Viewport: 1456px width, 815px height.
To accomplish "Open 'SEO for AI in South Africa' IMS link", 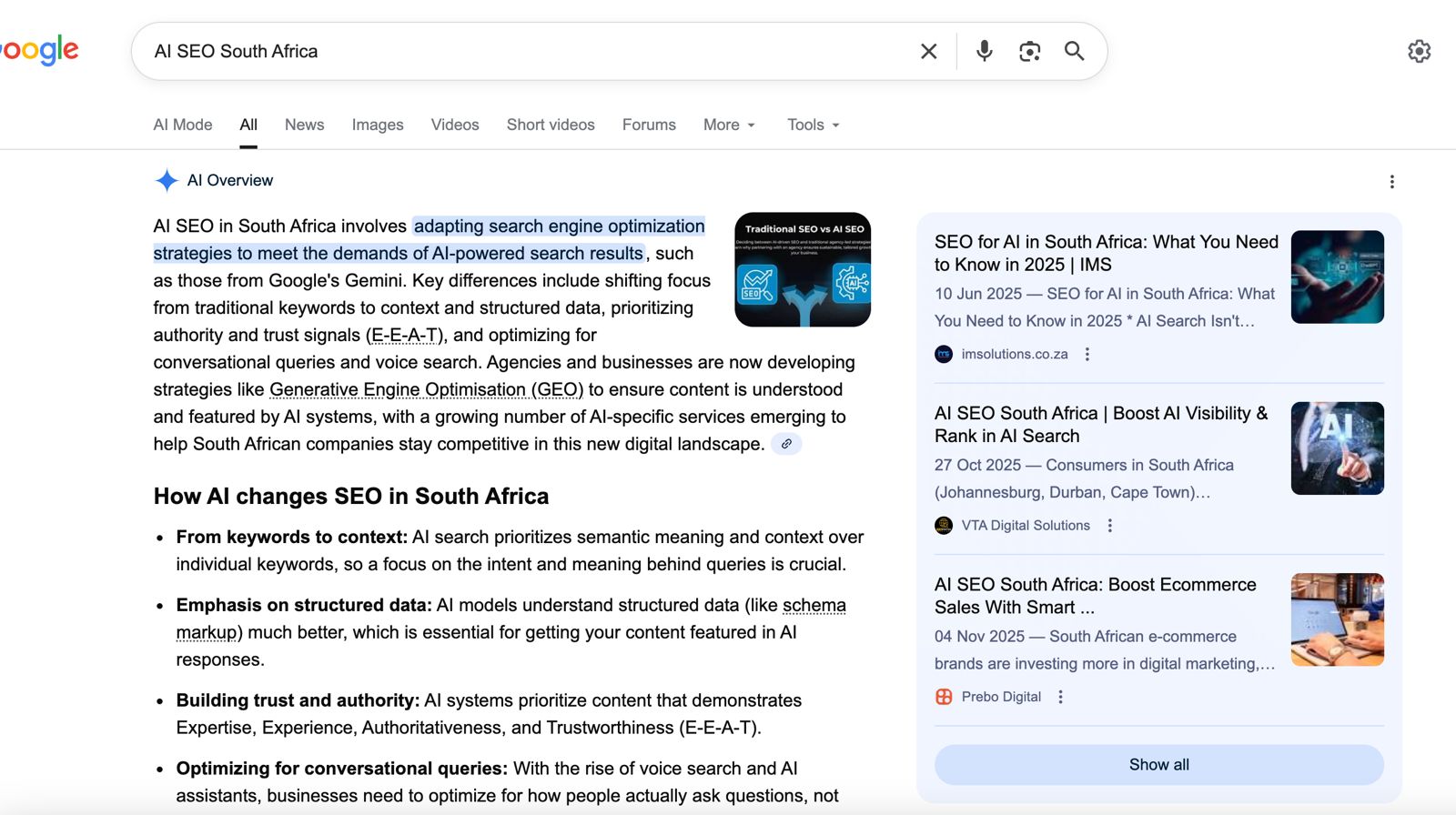I will point(1107,253).
